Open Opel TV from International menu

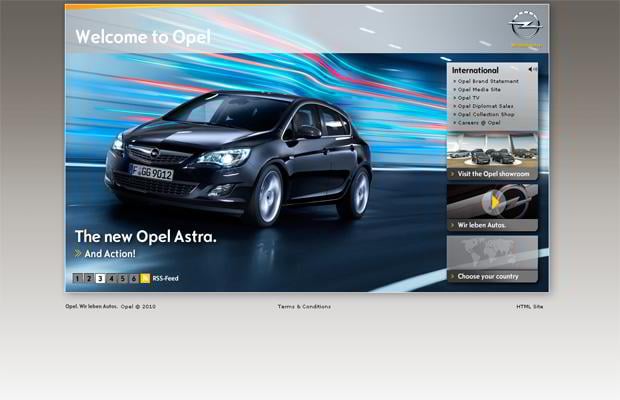click(469, 97)
